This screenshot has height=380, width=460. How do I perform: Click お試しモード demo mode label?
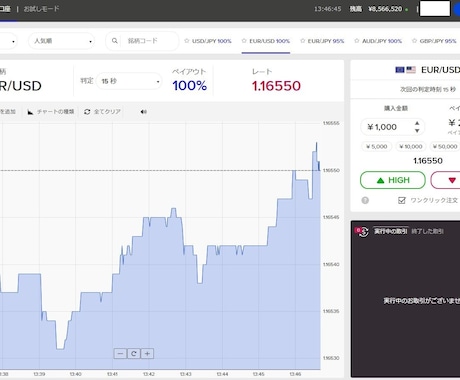click(x=41, y=9)
